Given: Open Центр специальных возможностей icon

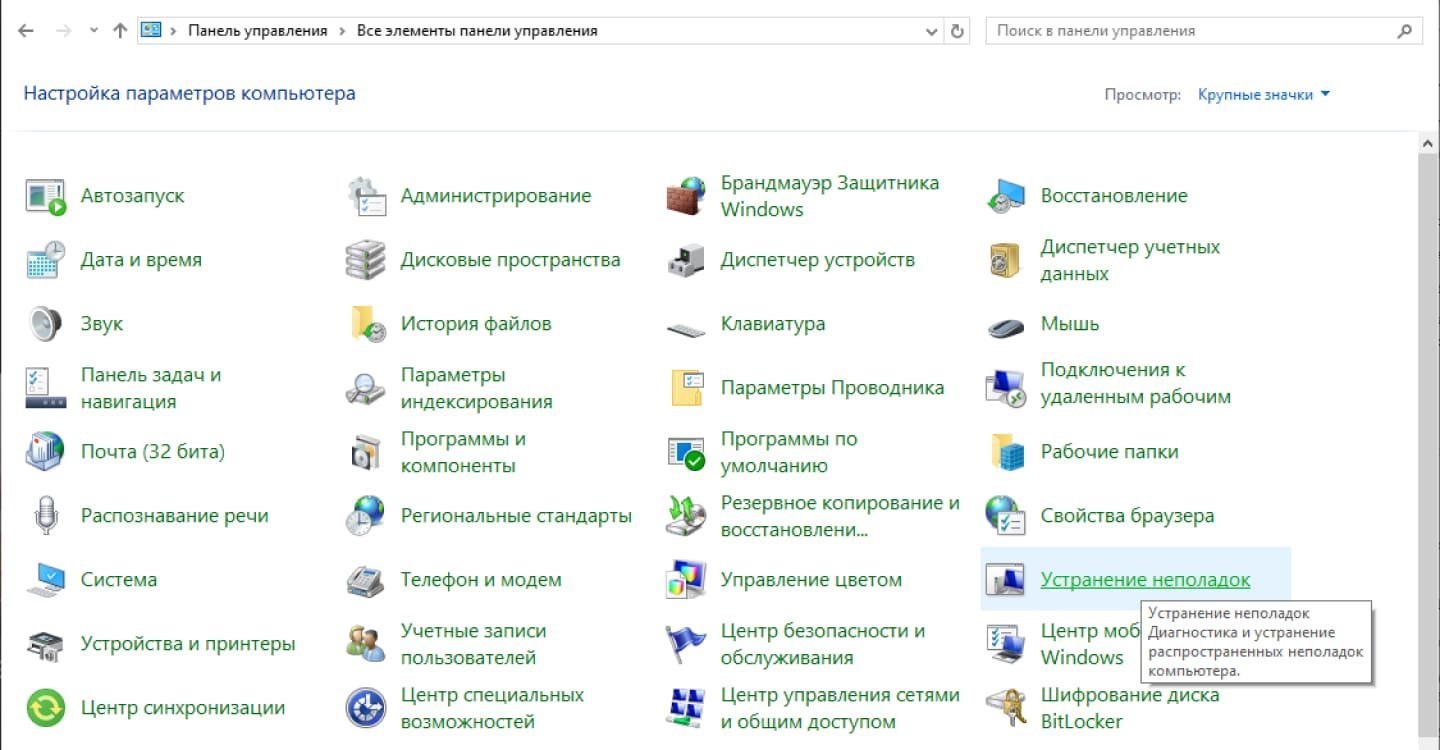Looking at the screenshot, I should (366, 708).
